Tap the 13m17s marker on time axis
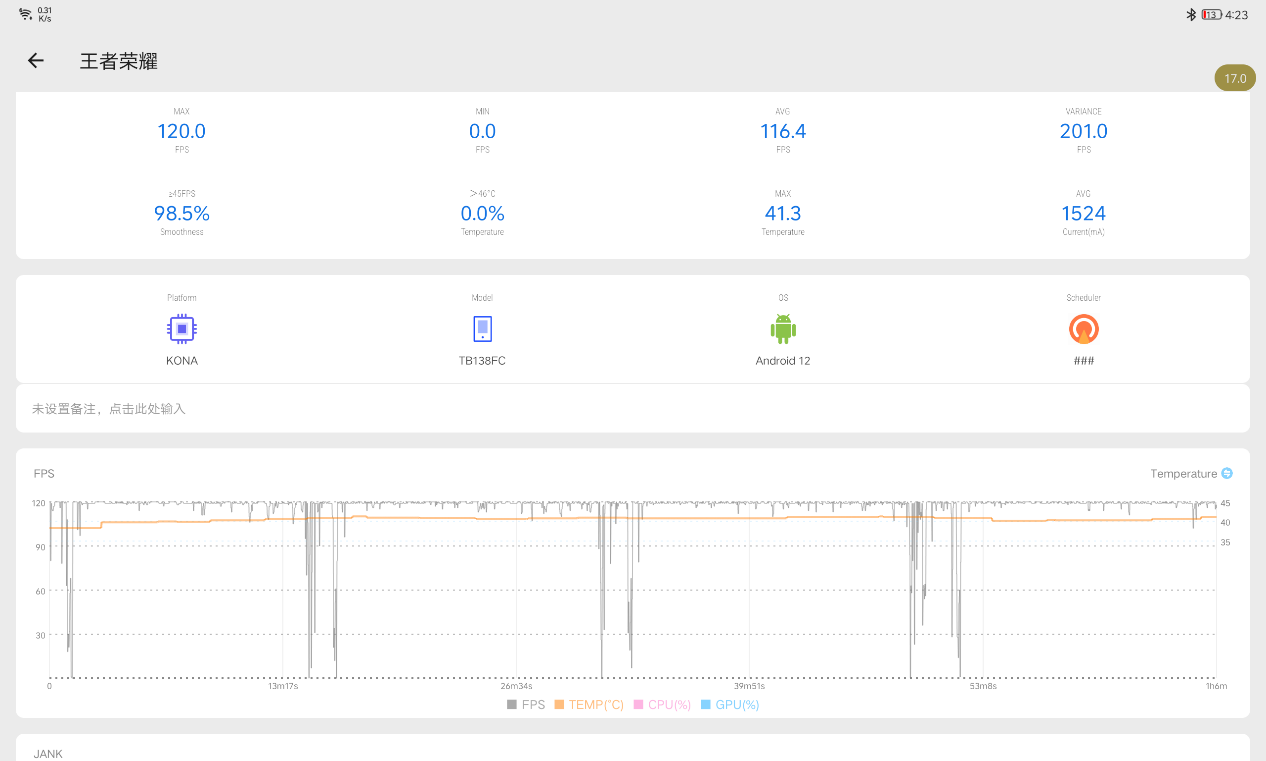1266x761 pixels. 283,686
